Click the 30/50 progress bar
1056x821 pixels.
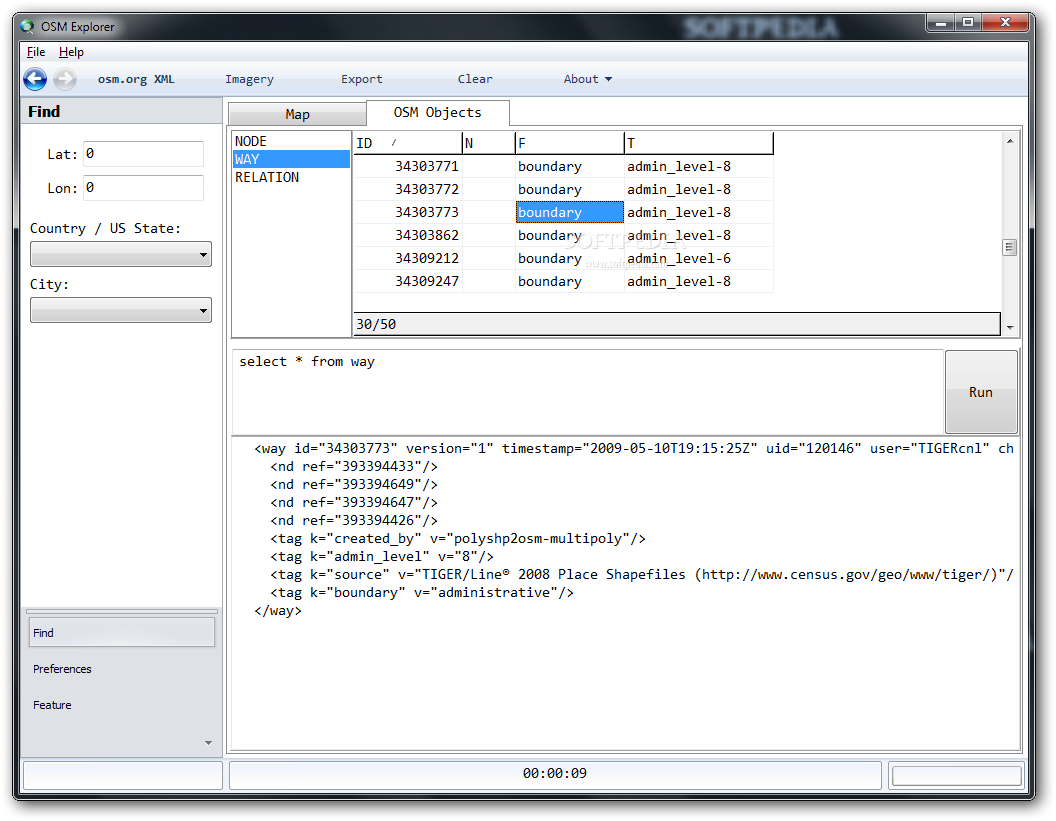(677, 324)
